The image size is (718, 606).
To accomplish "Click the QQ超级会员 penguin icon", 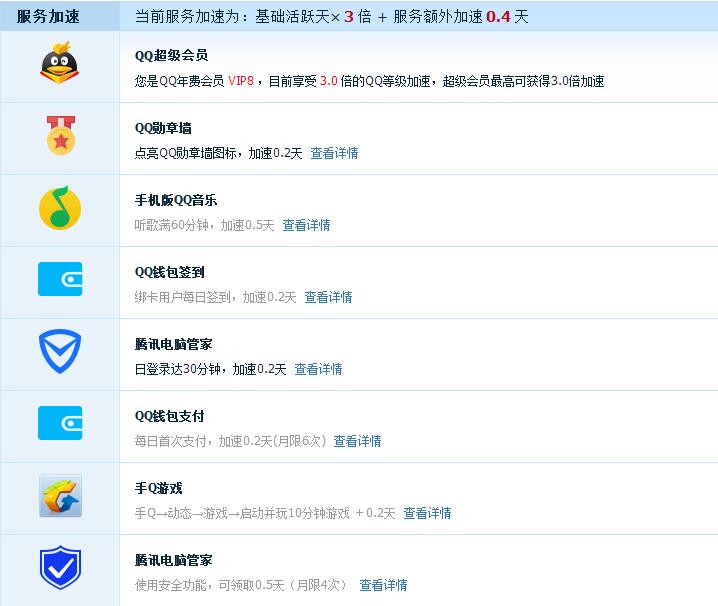I will (x=60, y=63).
